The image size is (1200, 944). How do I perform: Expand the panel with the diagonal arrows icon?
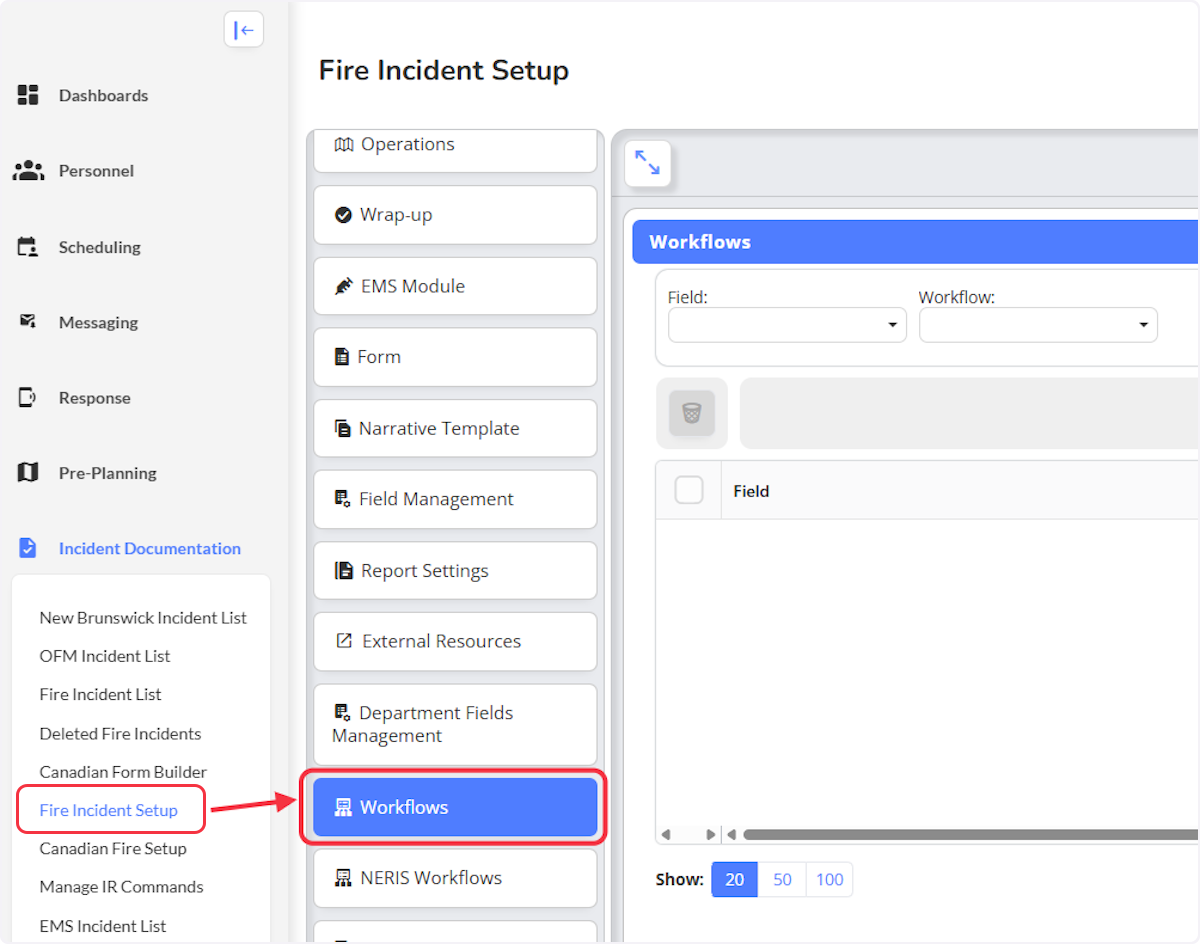(x=648, y=163)
